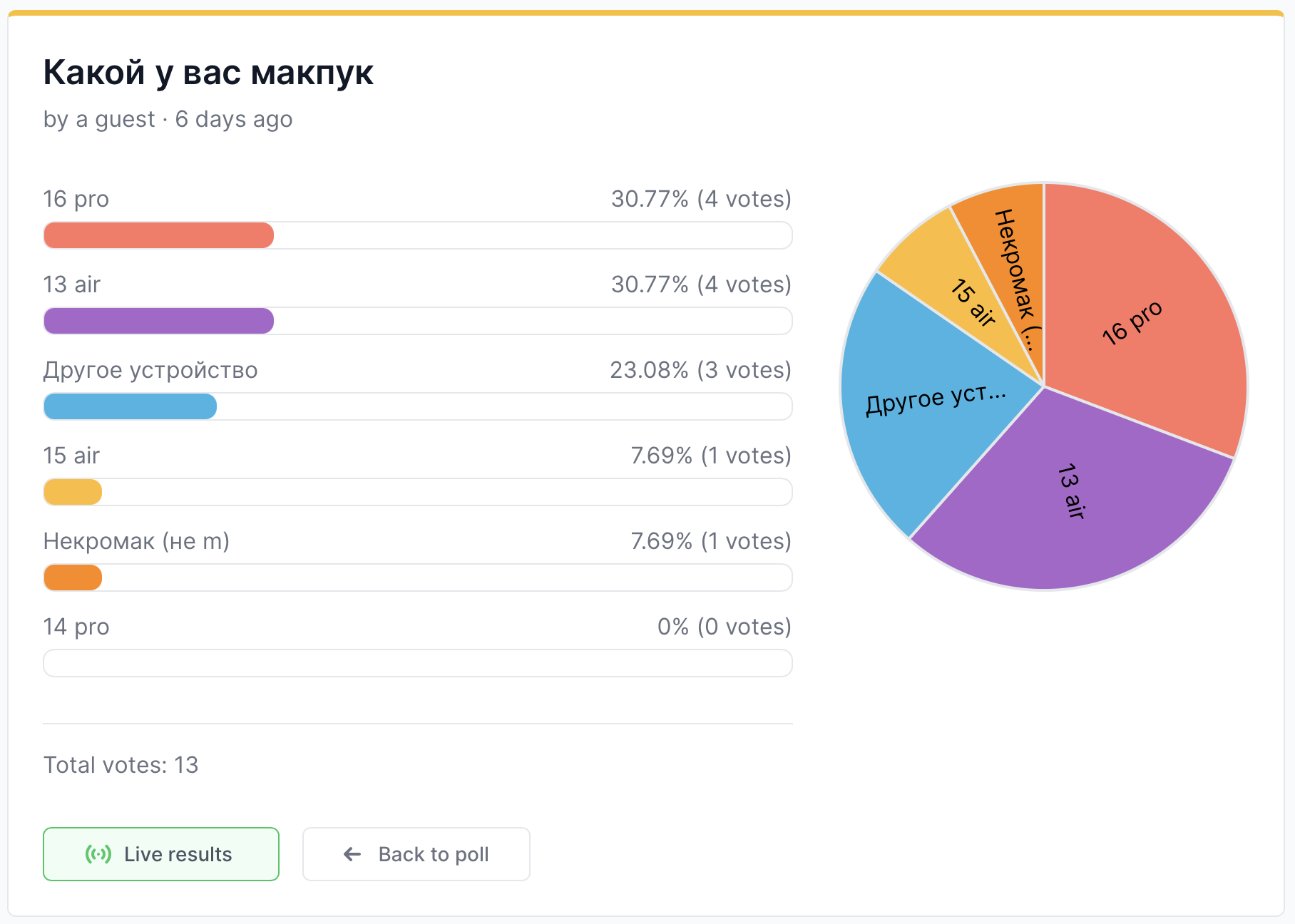Click the empty 14 pro progress bar

(418, 663)
